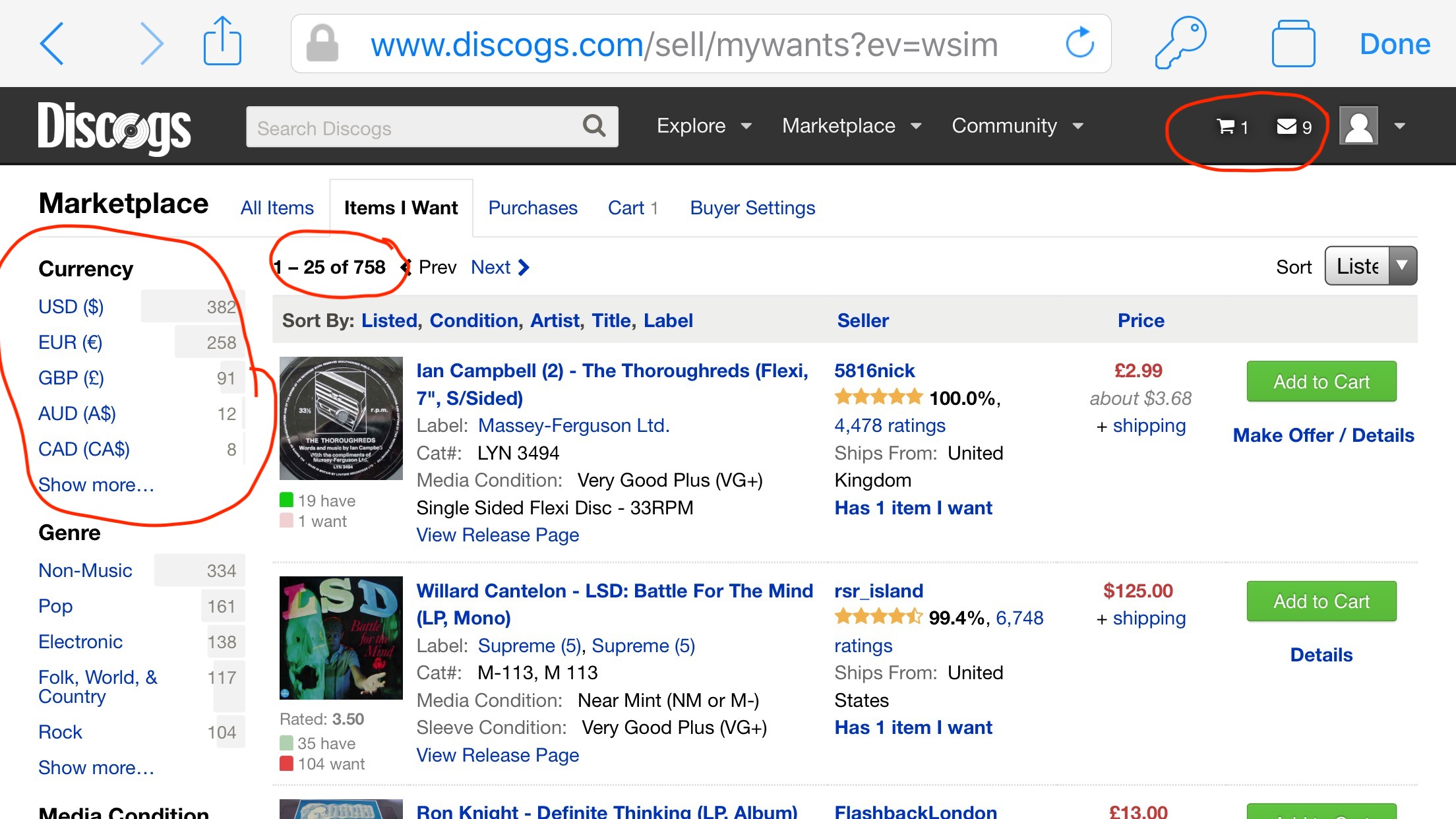
Task: Filter currency by USD ($)
Action: (71, 307)
